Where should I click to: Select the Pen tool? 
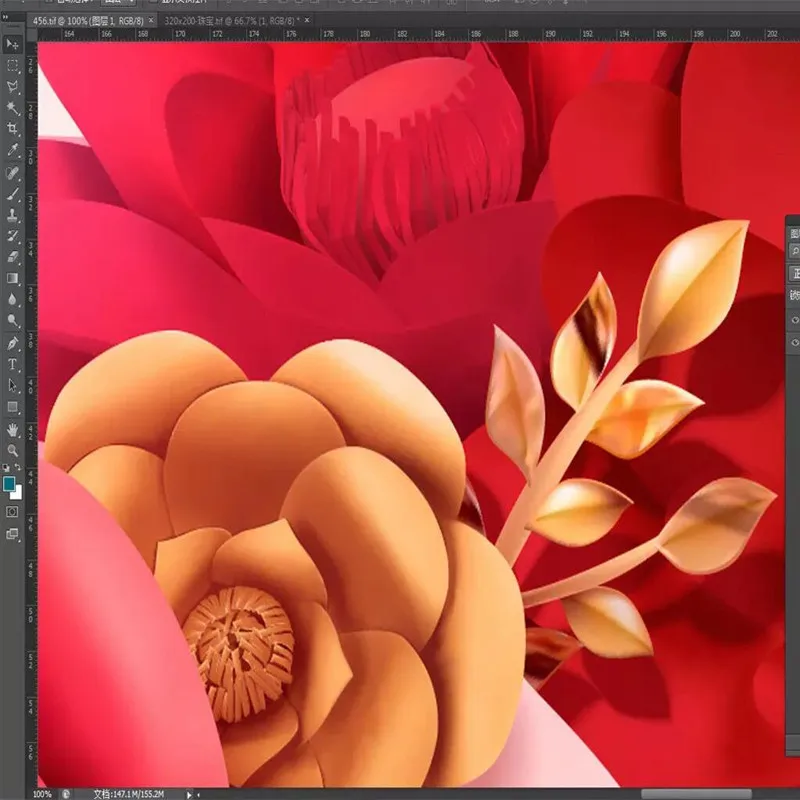click(x=13, y=343)
